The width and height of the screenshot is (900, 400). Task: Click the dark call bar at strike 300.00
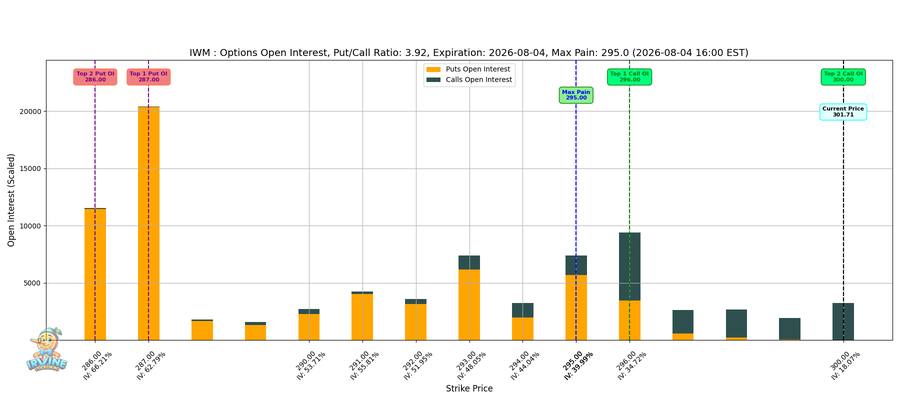point(843,321)
